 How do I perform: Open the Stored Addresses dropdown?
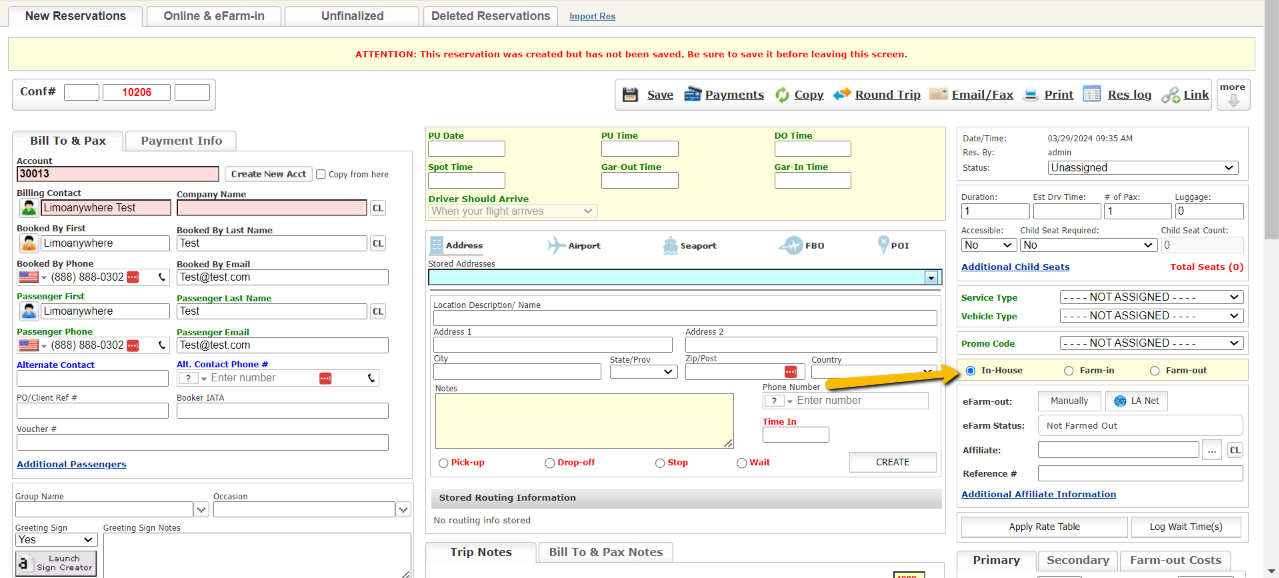932,278
